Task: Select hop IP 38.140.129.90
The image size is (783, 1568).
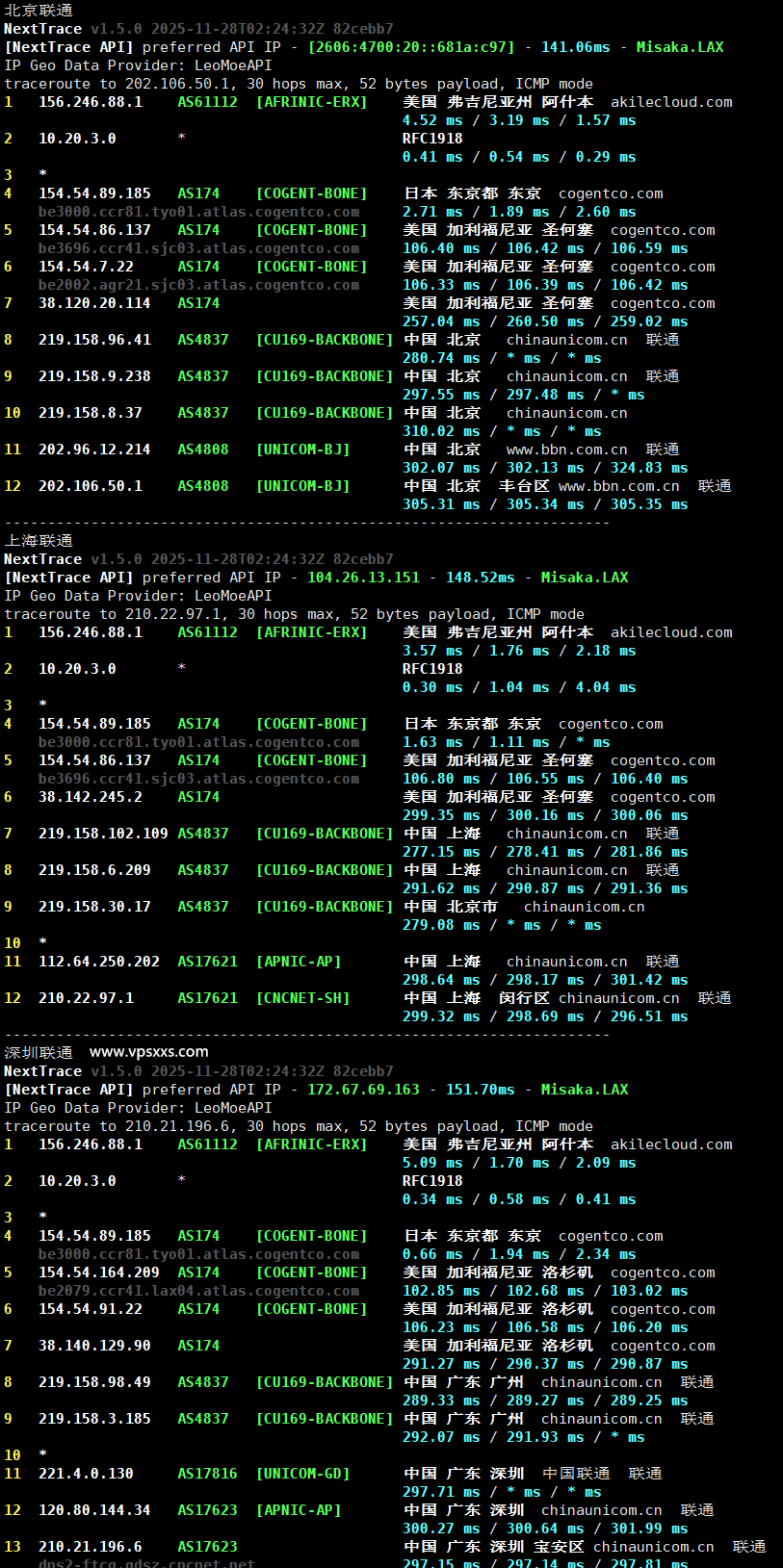Action: pos(94,1346)
